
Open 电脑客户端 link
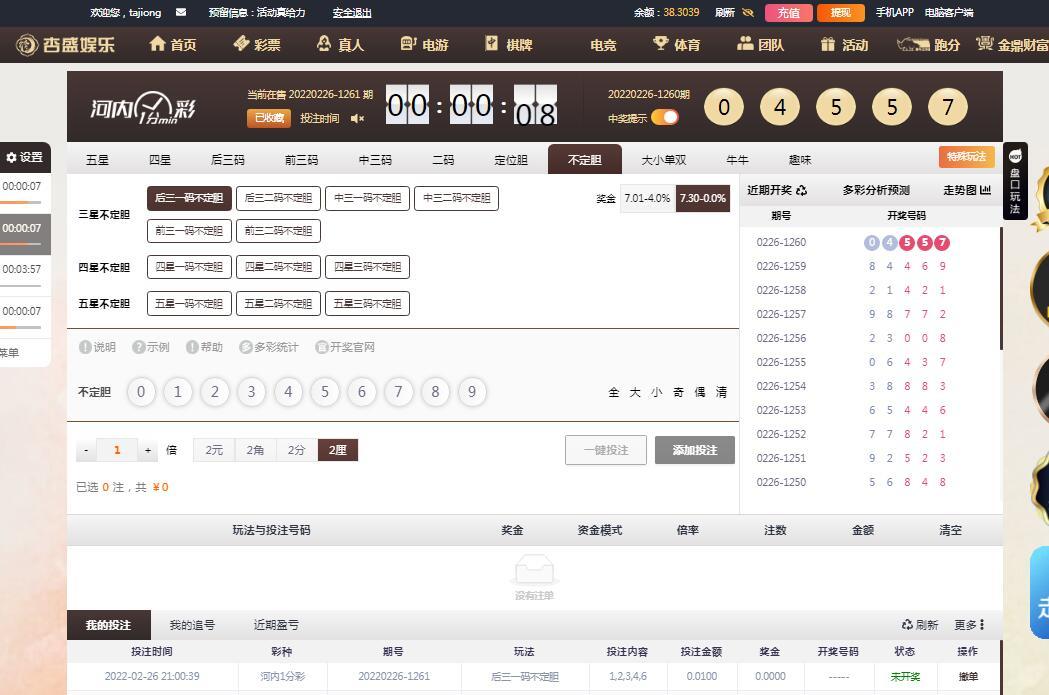pos(949,12)
